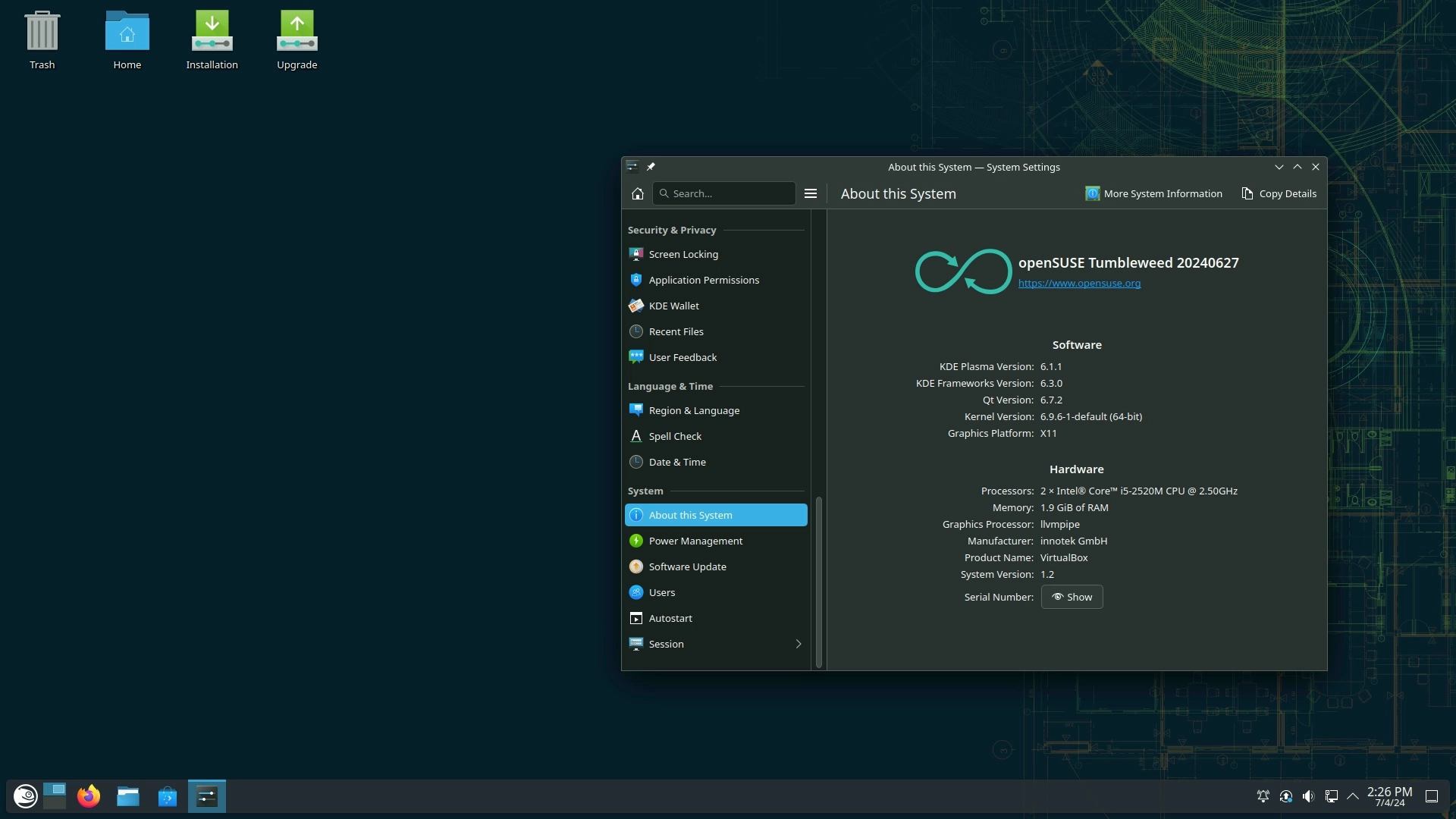Image resolution: width=1456 pixels, height=819 pixels.
Task: Open the window menu icon in the title bar
Action: 632,167
